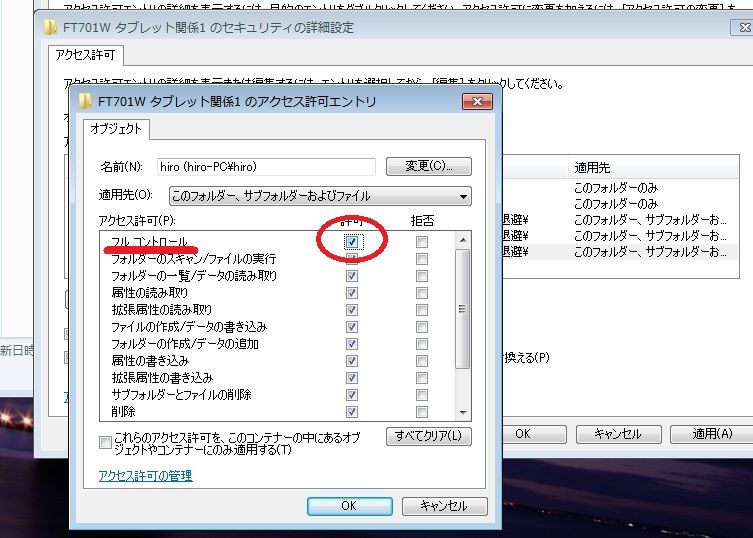Toggle deny checkbox for フルコントロール
Viewport: 753px width, 538px height.
click(422, 242)
